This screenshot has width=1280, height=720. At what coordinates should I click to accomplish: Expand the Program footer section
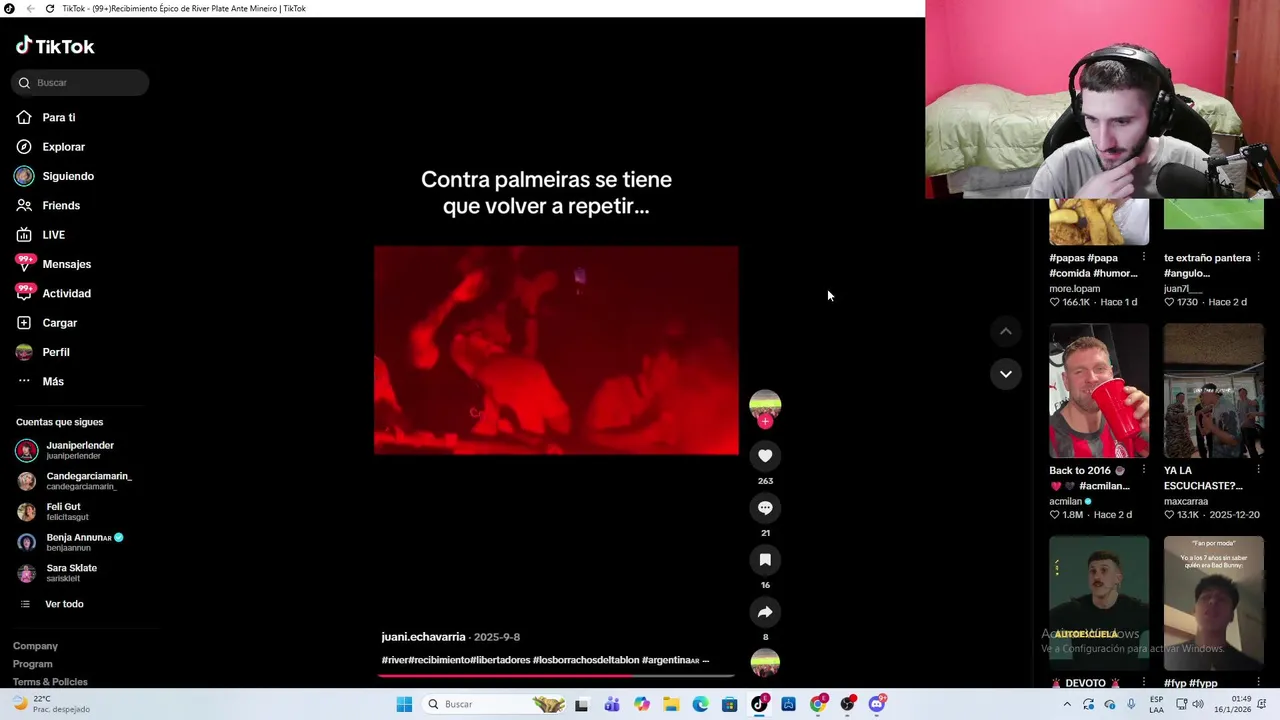tap(33, 664)
